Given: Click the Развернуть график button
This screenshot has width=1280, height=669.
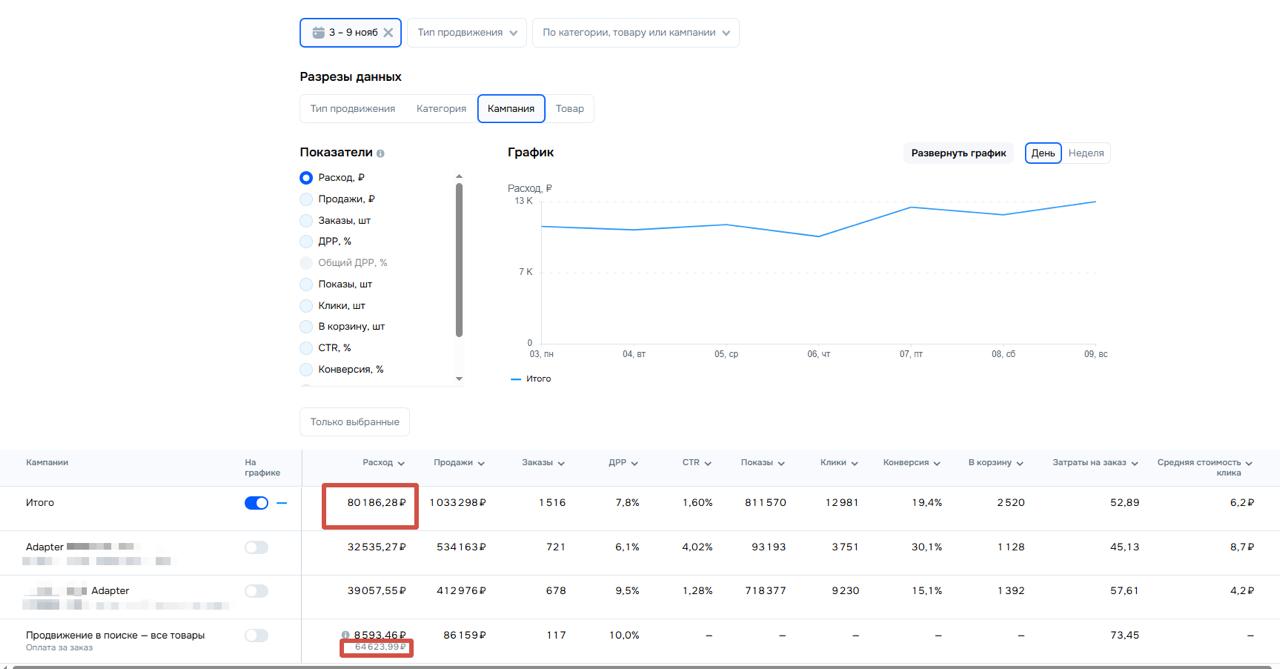Looking at the screenshot, I should [958, 154].
